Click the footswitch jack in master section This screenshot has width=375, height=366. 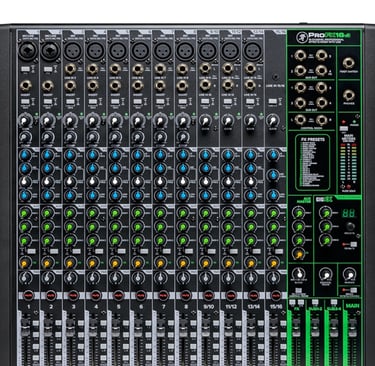[348, 62]
